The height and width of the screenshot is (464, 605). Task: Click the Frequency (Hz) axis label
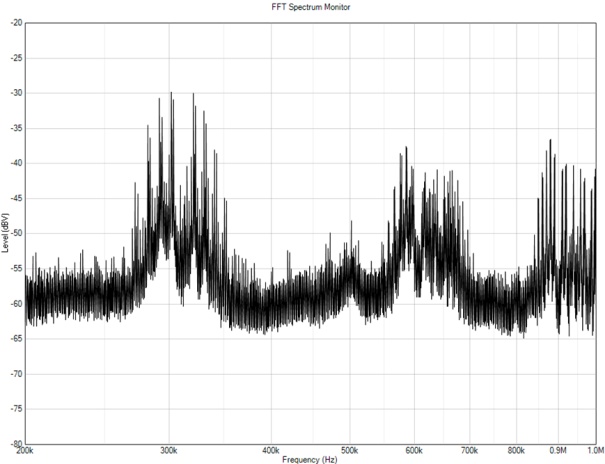(x=312, y=458)
